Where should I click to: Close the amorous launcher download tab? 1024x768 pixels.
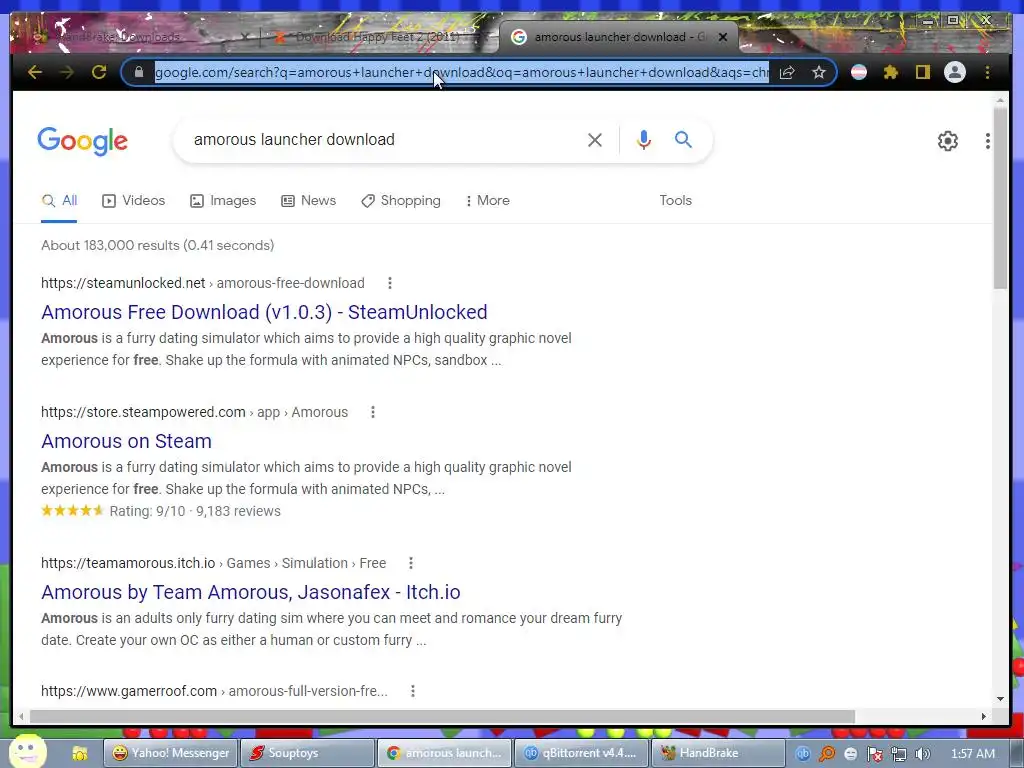(723, 37)
